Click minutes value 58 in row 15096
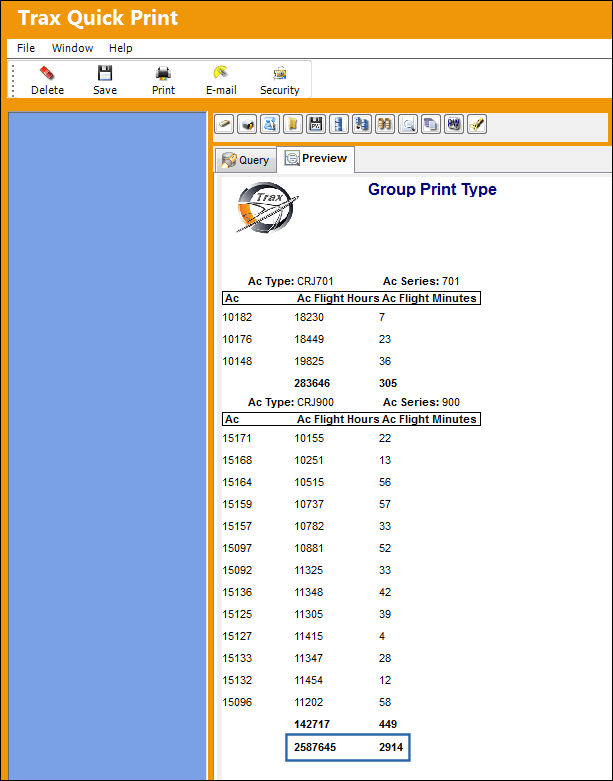The height and width of the screenshot is (781, 613). (385, 702)
